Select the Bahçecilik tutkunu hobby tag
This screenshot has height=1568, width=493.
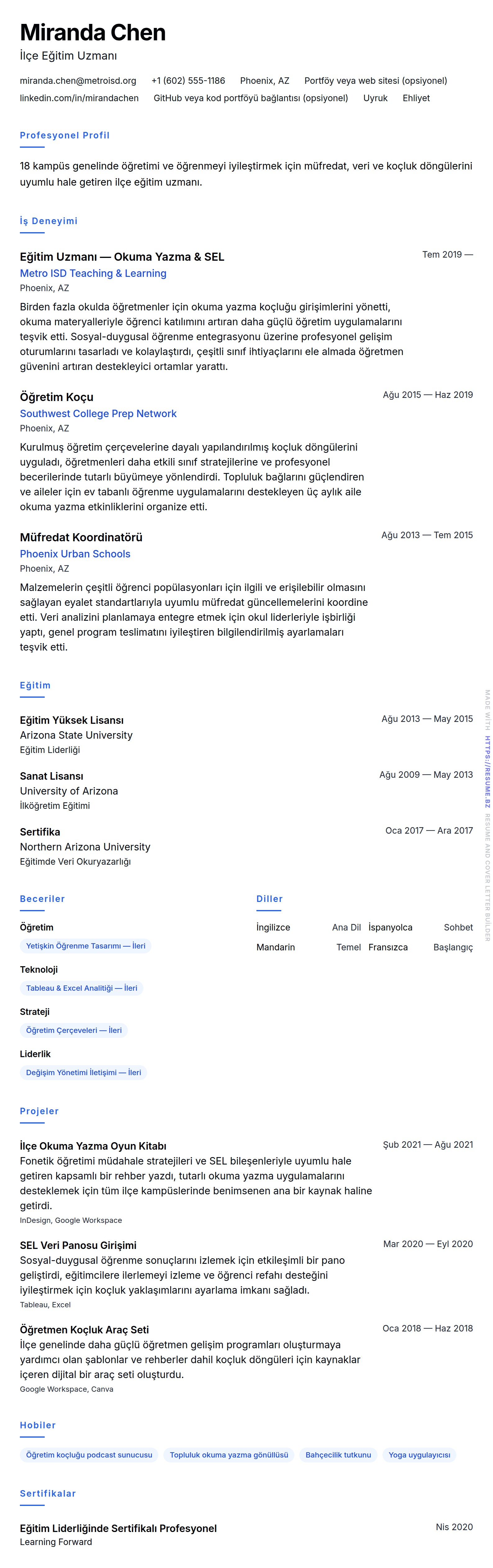(x=338, y=1455)
